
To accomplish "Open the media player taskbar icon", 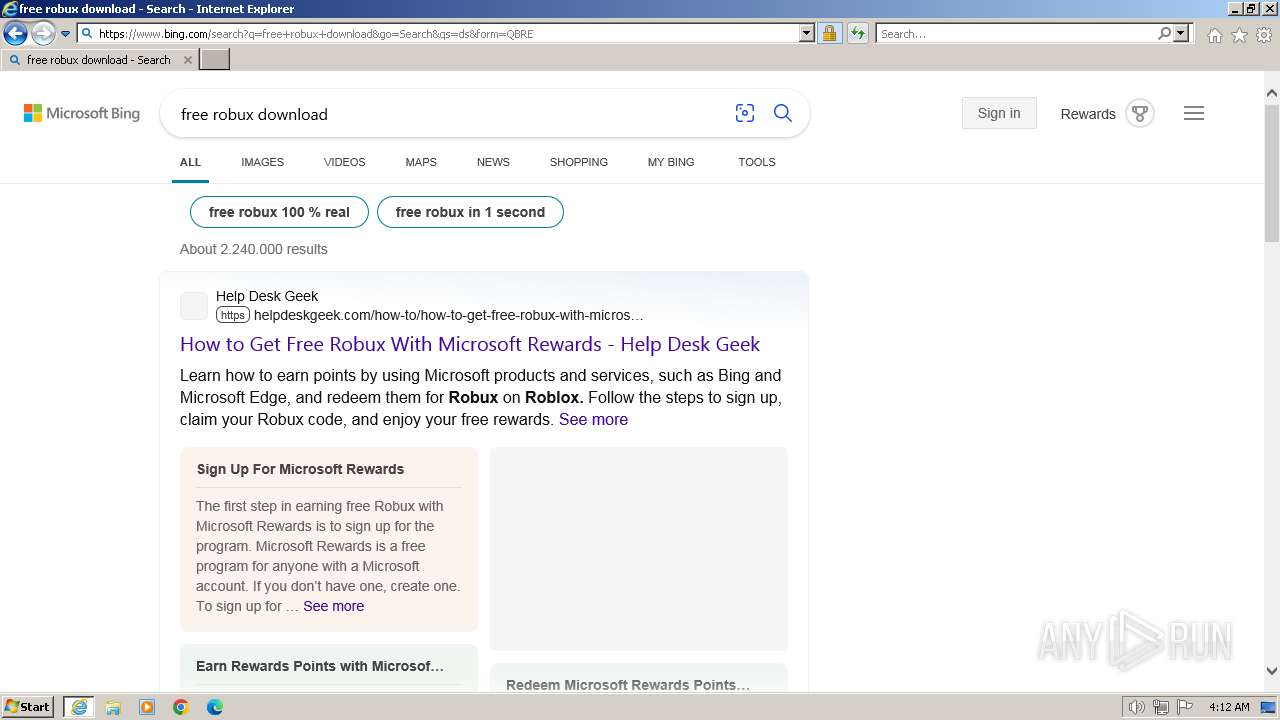I will [x=147, y=707].
